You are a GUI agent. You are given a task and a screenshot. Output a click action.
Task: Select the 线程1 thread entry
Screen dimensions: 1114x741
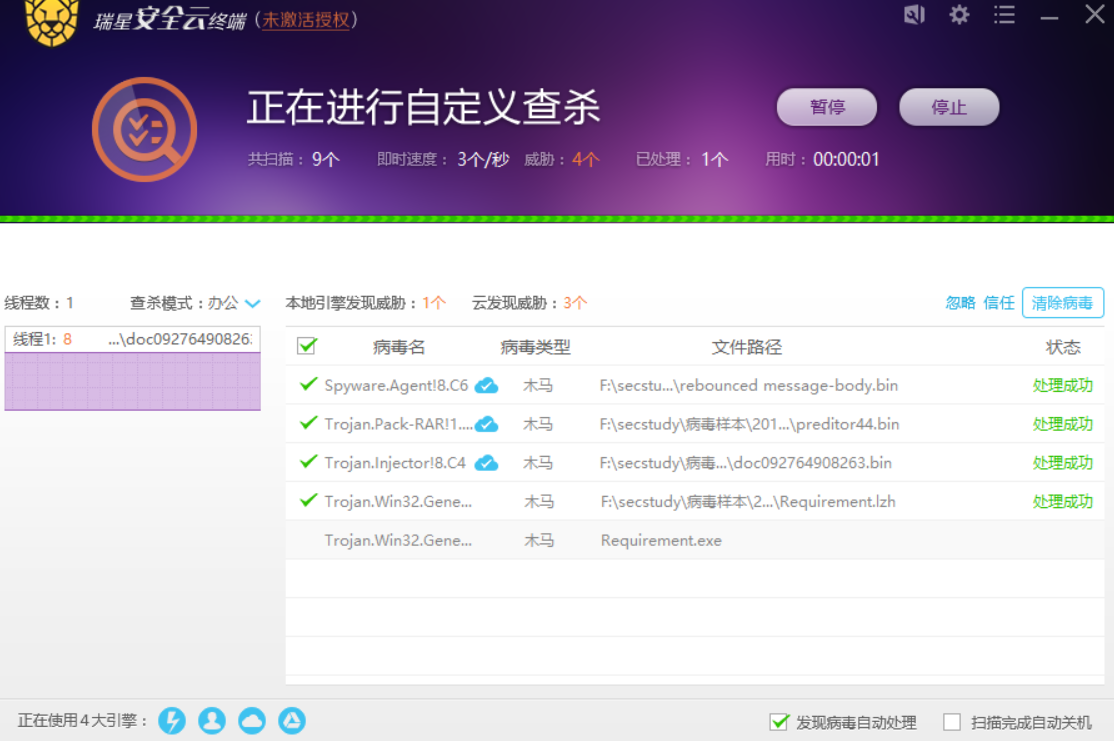coord(133,339)
